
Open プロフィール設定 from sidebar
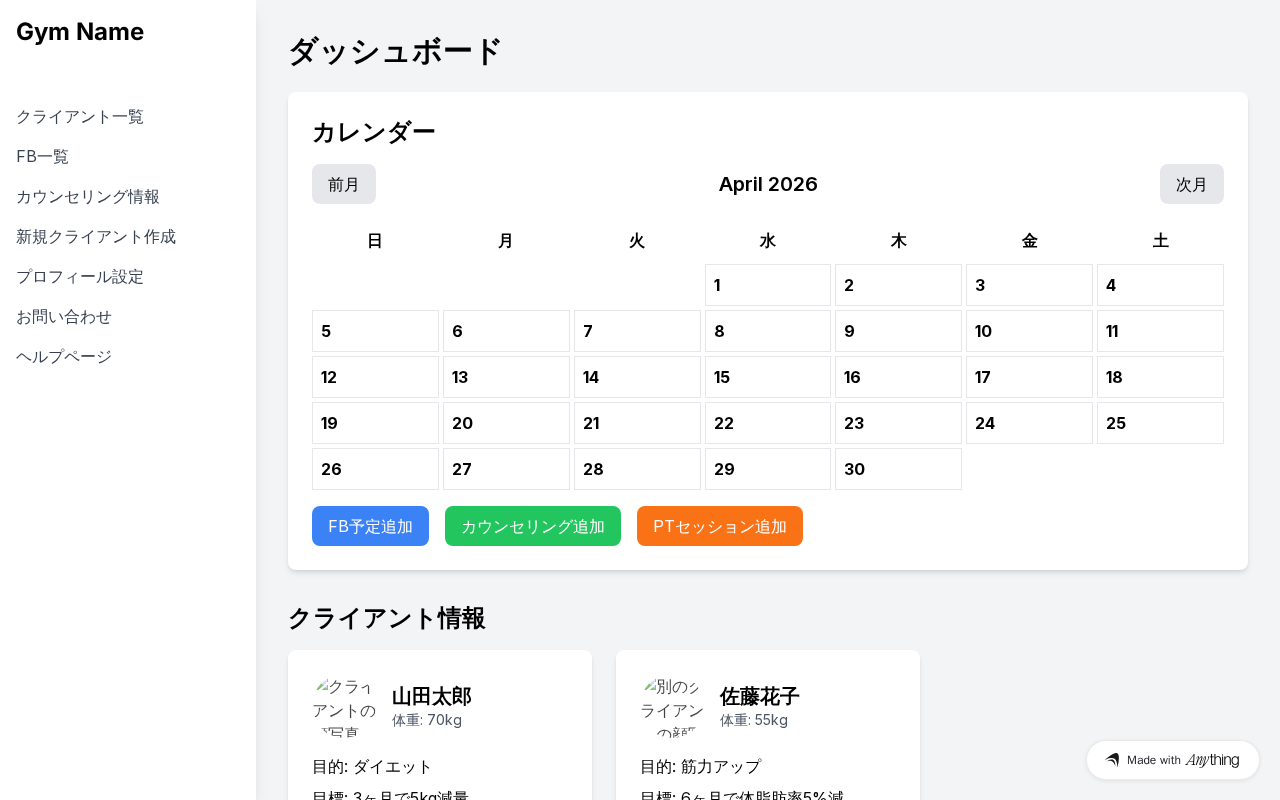[80, 277]
